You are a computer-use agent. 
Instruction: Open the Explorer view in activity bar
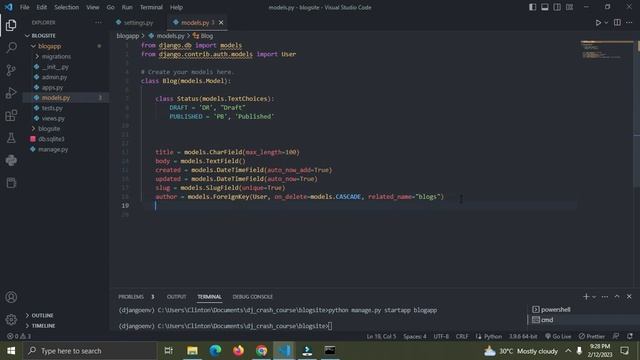pos(11,25)
